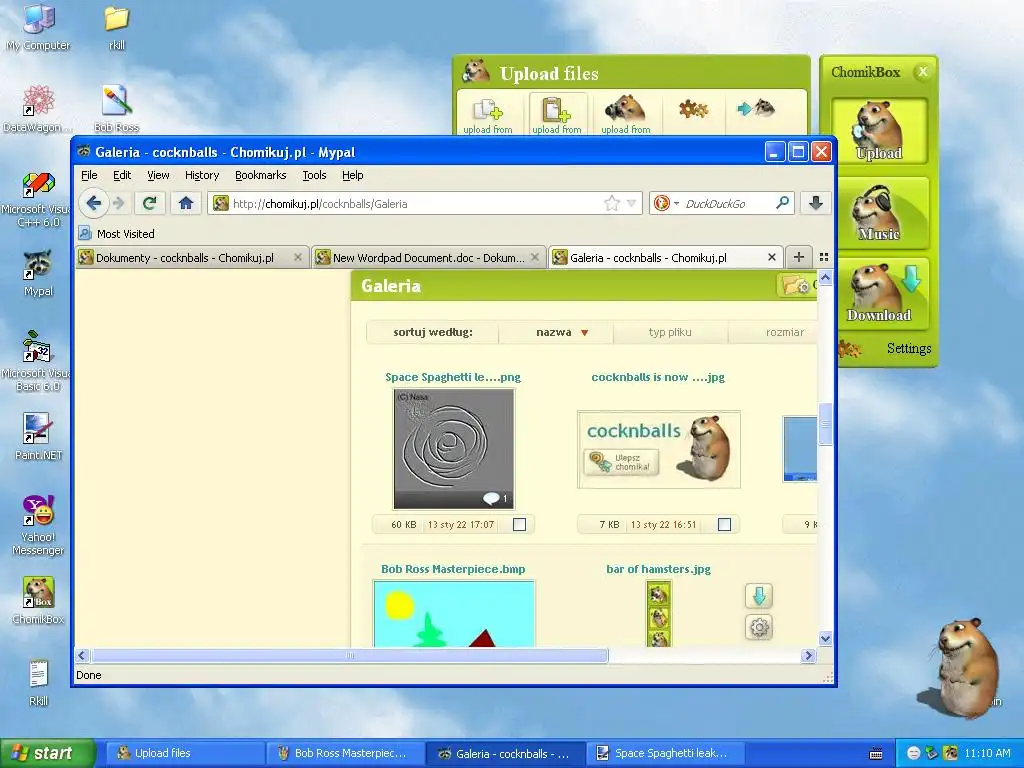Open the History menu
Screen dimensions: 1024x768
tap(202, 175)
